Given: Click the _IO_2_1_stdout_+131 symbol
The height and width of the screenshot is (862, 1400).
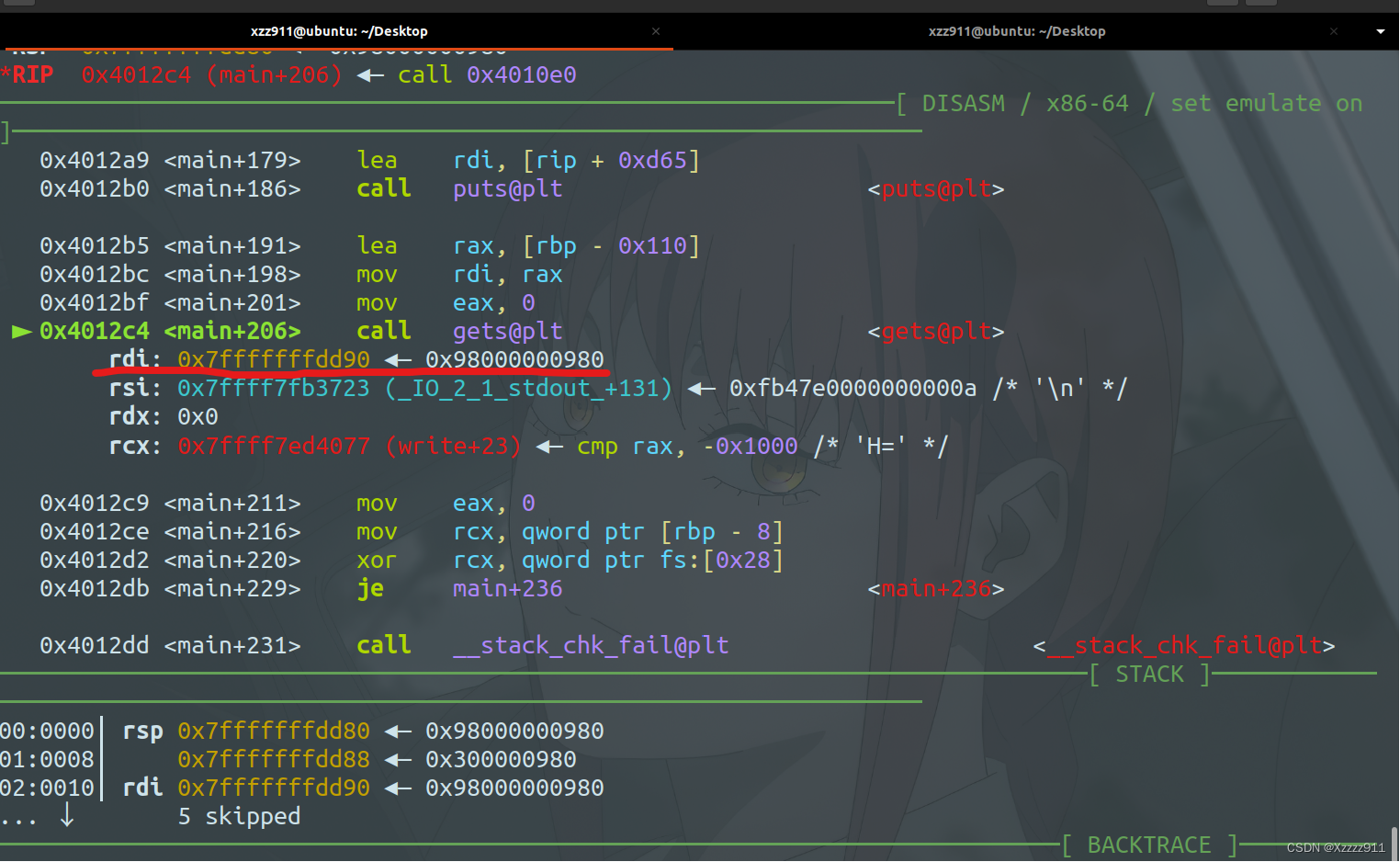Looking at the screenshot, I should tap(528, 389).
